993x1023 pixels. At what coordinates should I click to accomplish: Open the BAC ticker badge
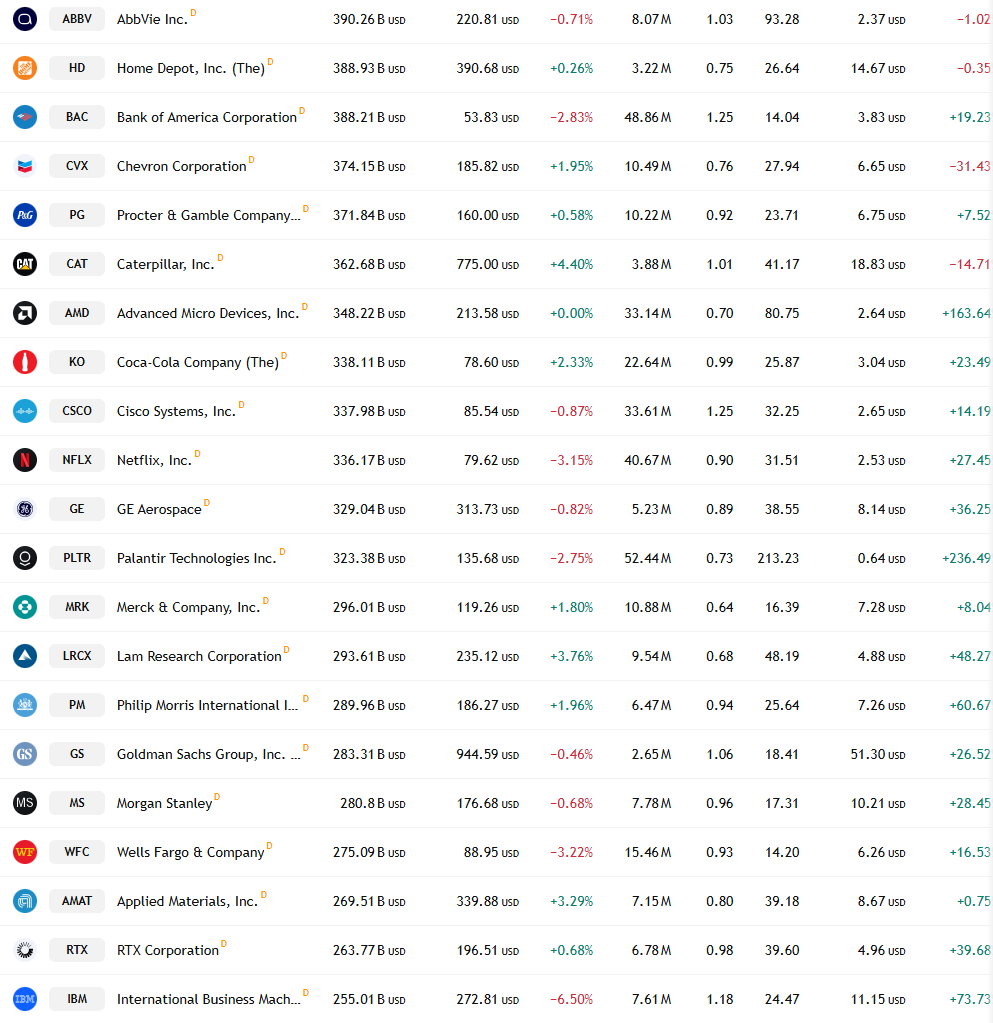[x=77, y=117]
